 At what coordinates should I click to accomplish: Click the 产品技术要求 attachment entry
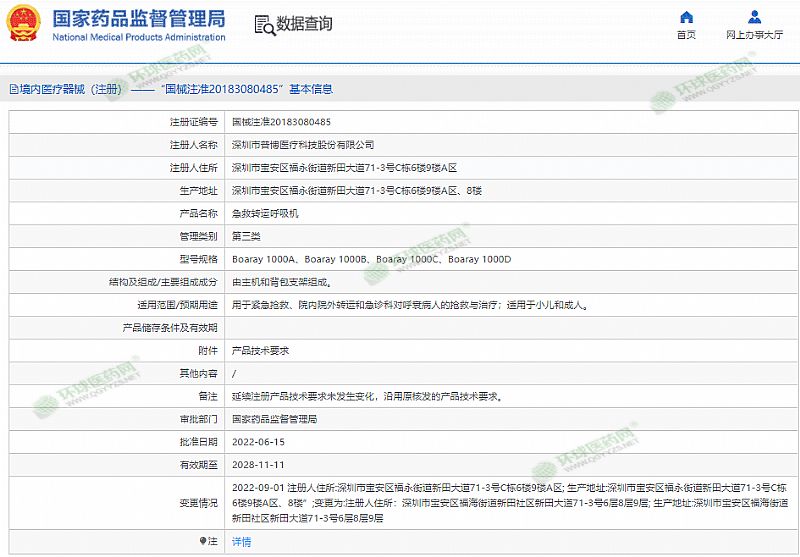[x=260, y=351]
